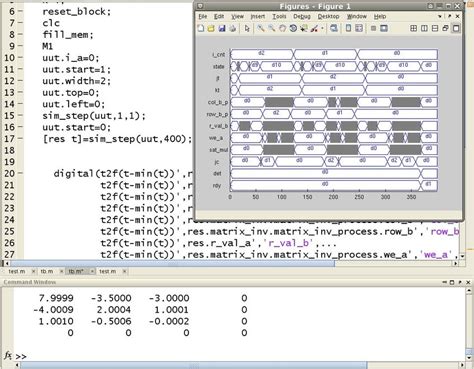Open the Debug menu in Figures window
474x369 pixels.
coord(302,16)
